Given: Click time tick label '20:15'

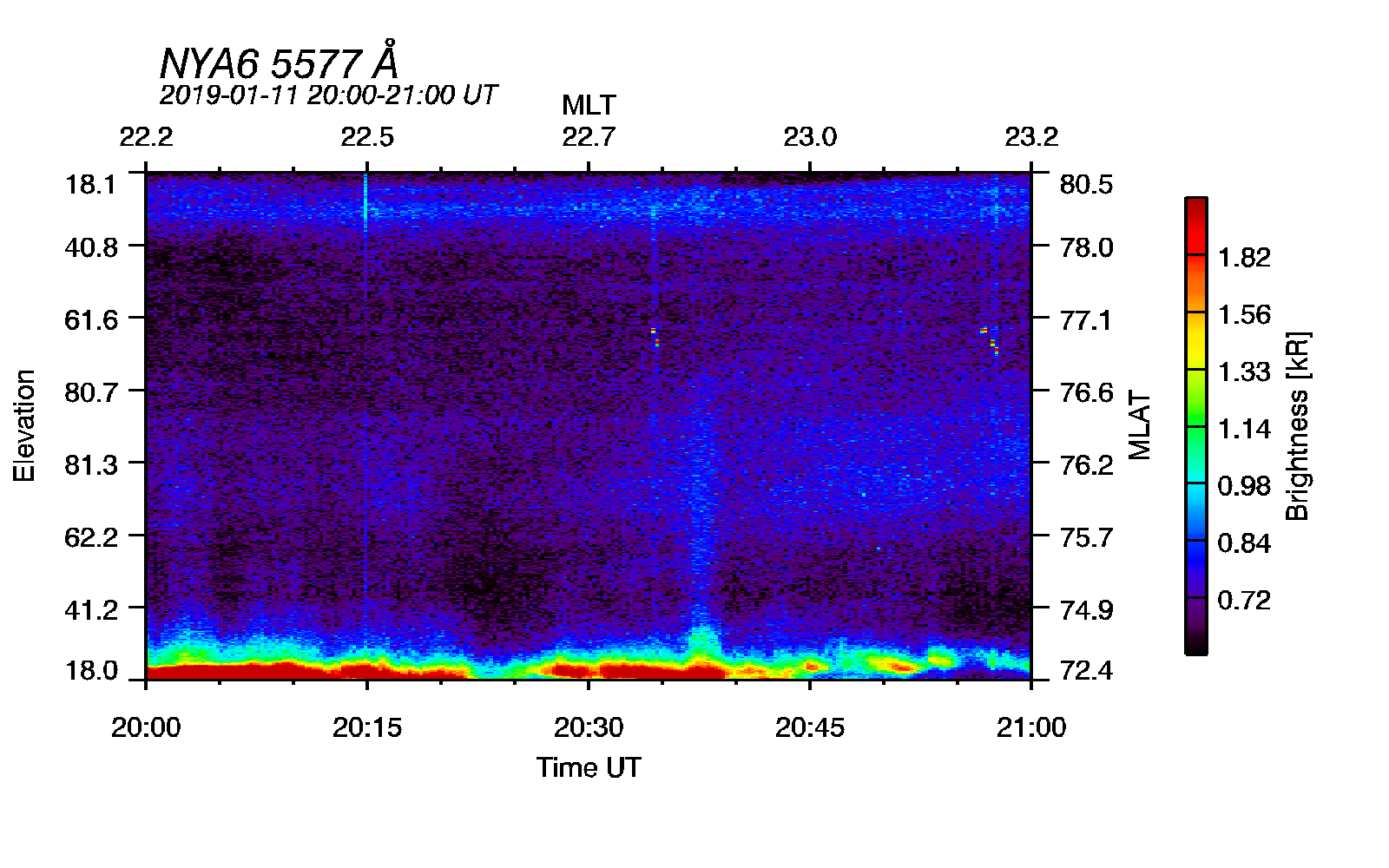Looking at the screenshot, I should (367, 727).
